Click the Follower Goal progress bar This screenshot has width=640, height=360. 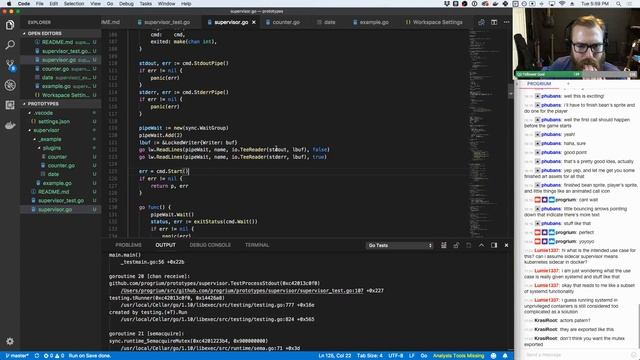tap(576, 74)
